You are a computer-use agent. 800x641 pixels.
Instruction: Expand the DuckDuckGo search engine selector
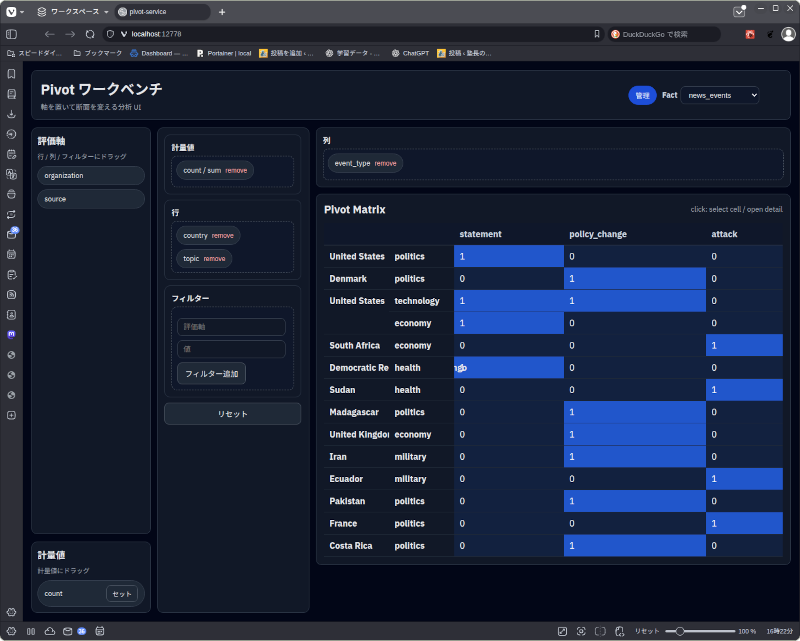(x=615, y=34)
